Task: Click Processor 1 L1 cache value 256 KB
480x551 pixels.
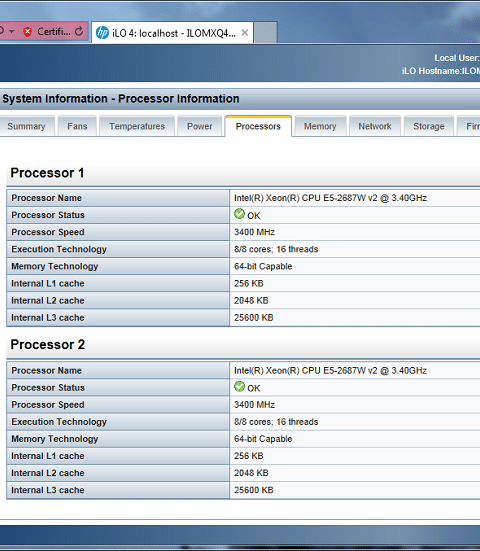Action: (249, 283)
